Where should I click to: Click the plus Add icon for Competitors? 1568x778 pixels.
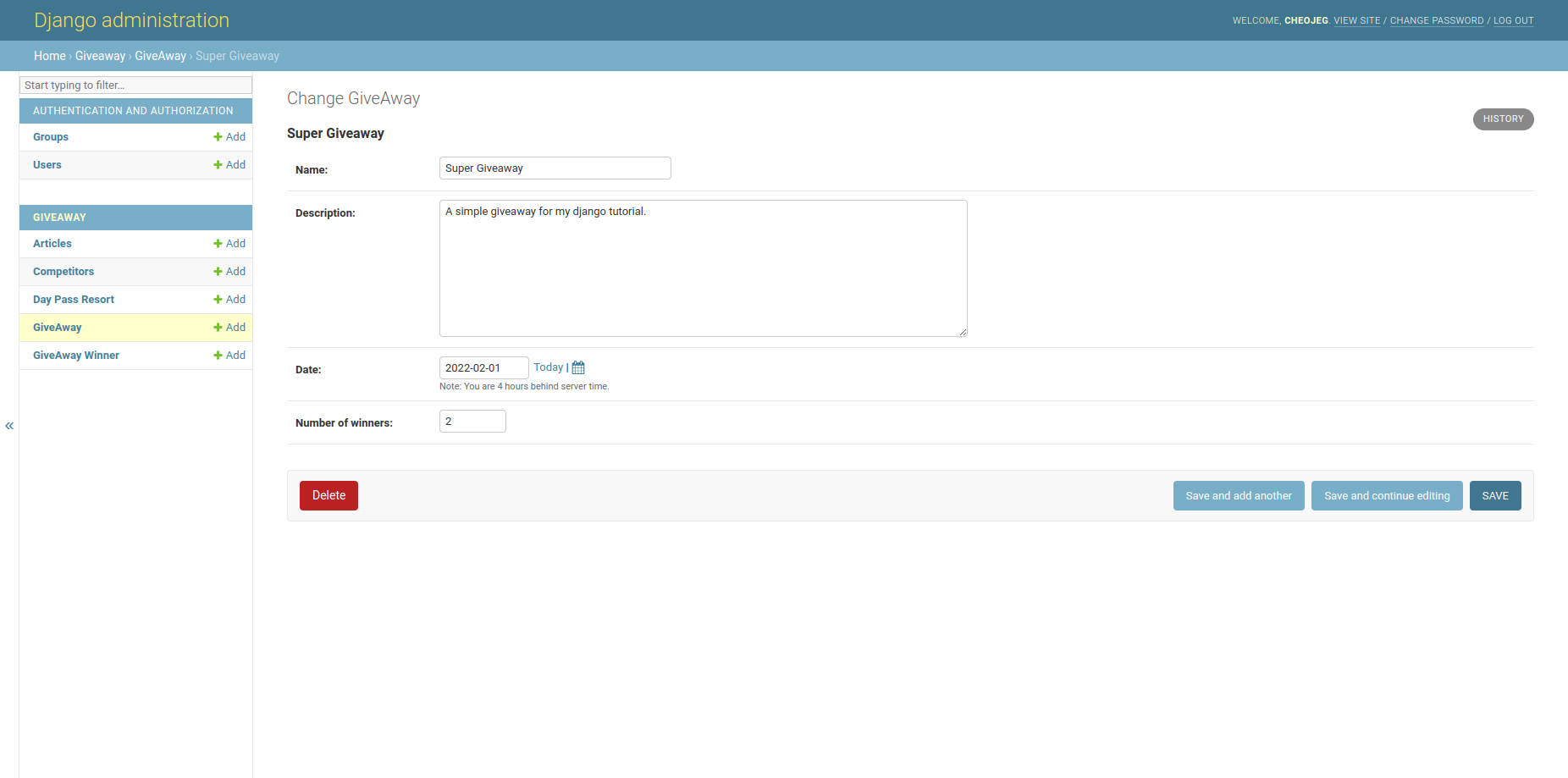point(218,272)
